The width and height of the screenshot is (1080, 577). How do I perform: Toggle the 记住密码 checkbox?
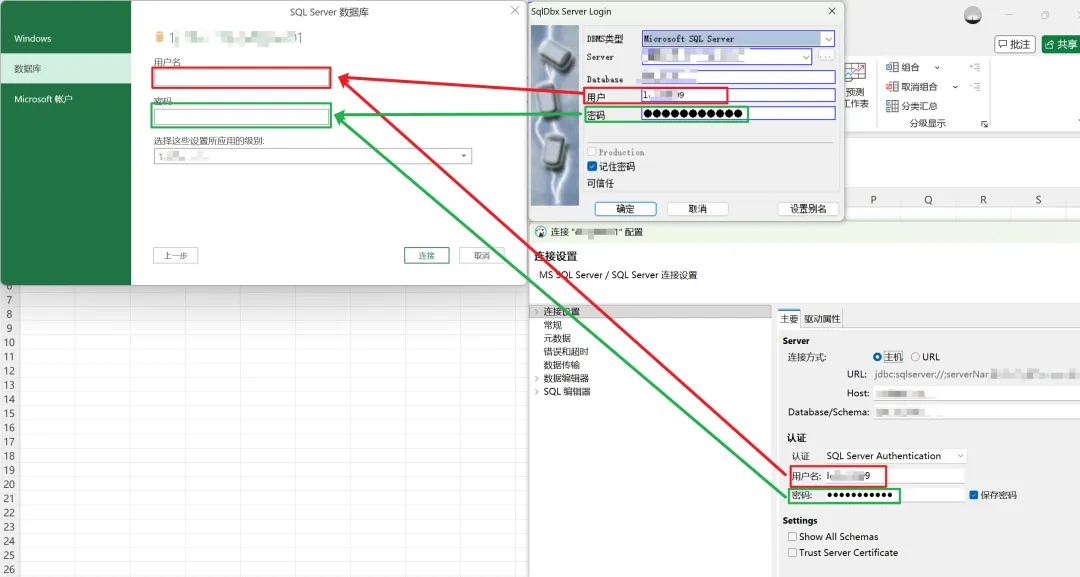click(592, 166)
